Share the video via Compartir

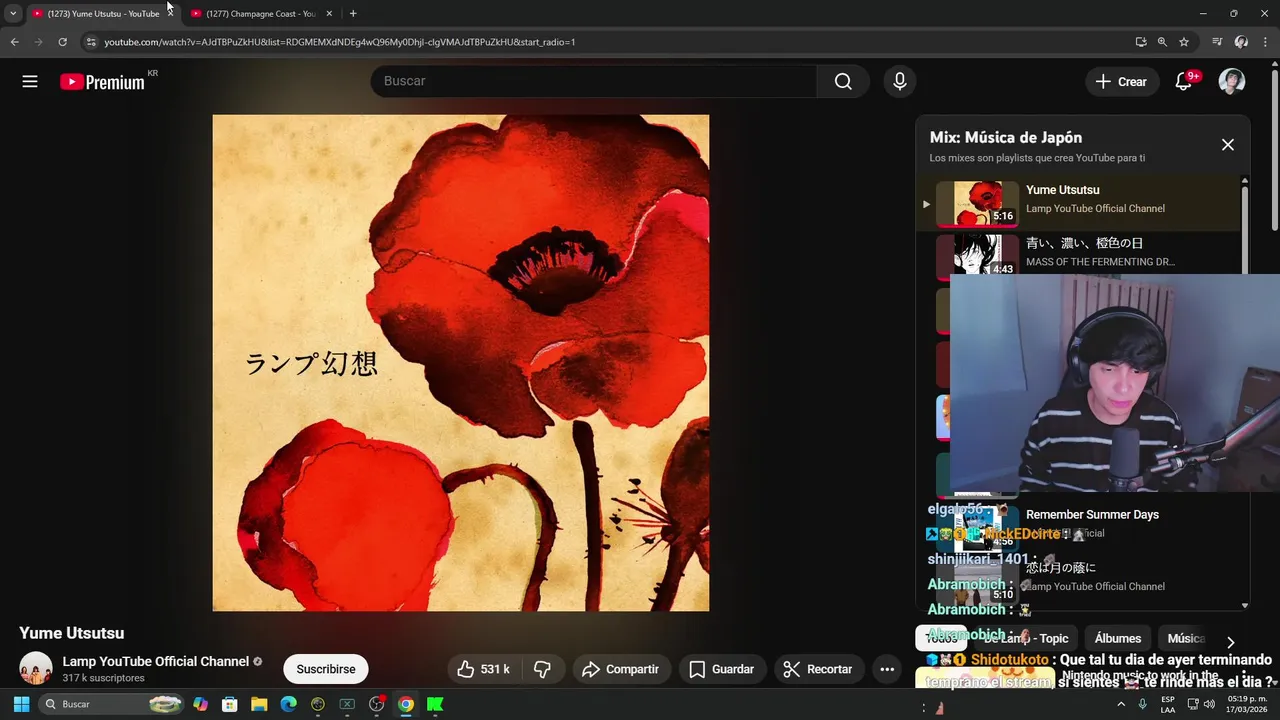(x=621, y=669)
